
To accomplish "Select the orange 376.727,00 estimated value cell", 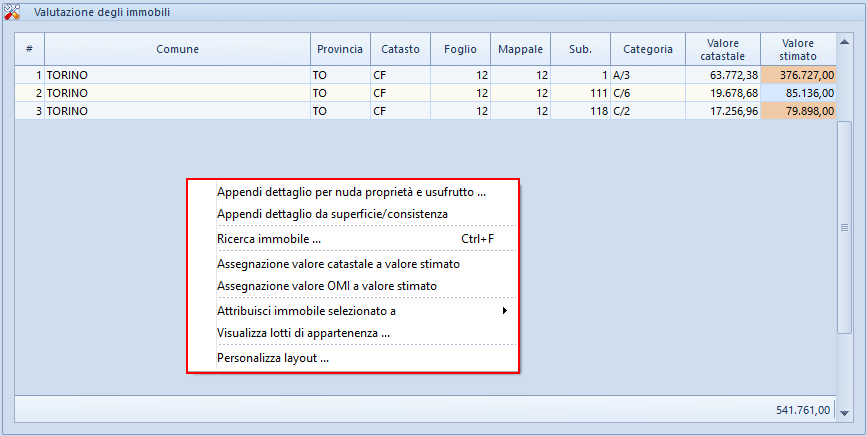I will pyautogui.click(x=798, y=74).
